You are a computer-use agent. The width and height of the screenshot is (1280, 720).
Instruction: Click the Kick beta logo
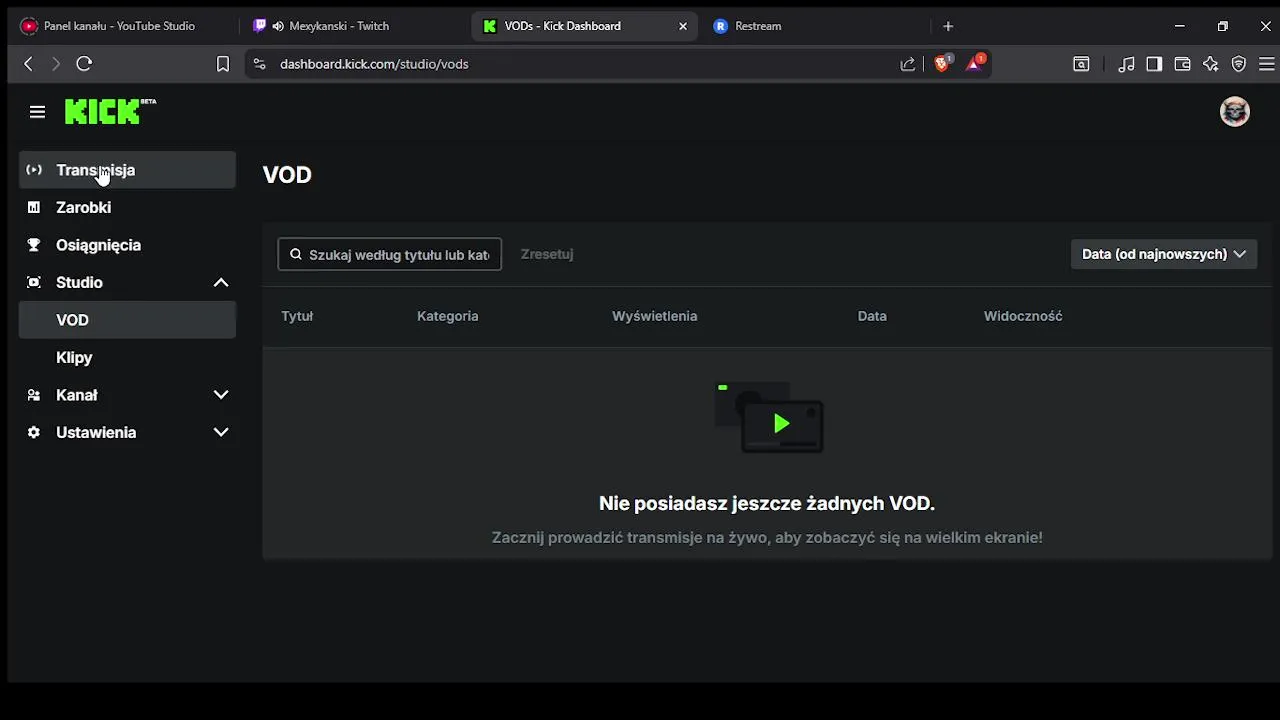click(x=110, y=111)
